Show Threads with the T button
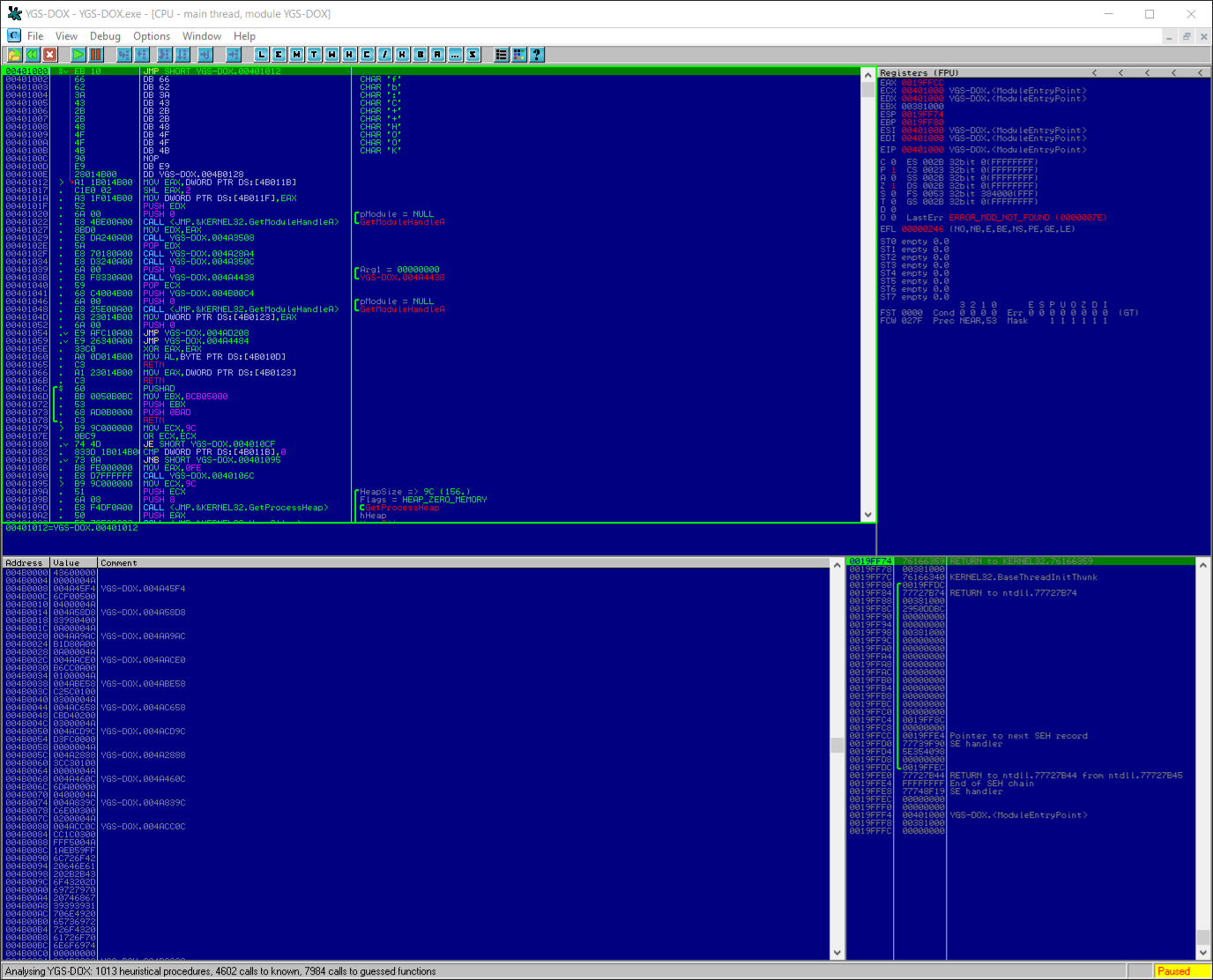The image size is (1213, 980). point(314,55)
